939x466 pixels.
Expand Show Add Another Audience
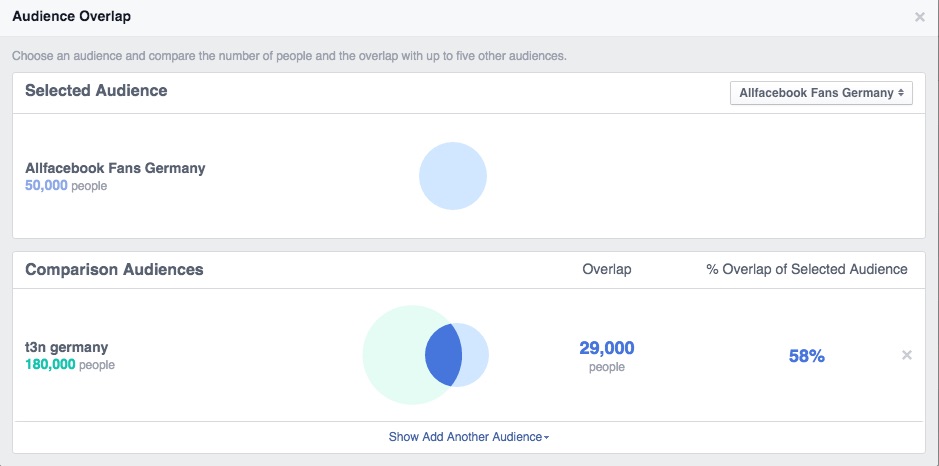[x=469, y=437]
